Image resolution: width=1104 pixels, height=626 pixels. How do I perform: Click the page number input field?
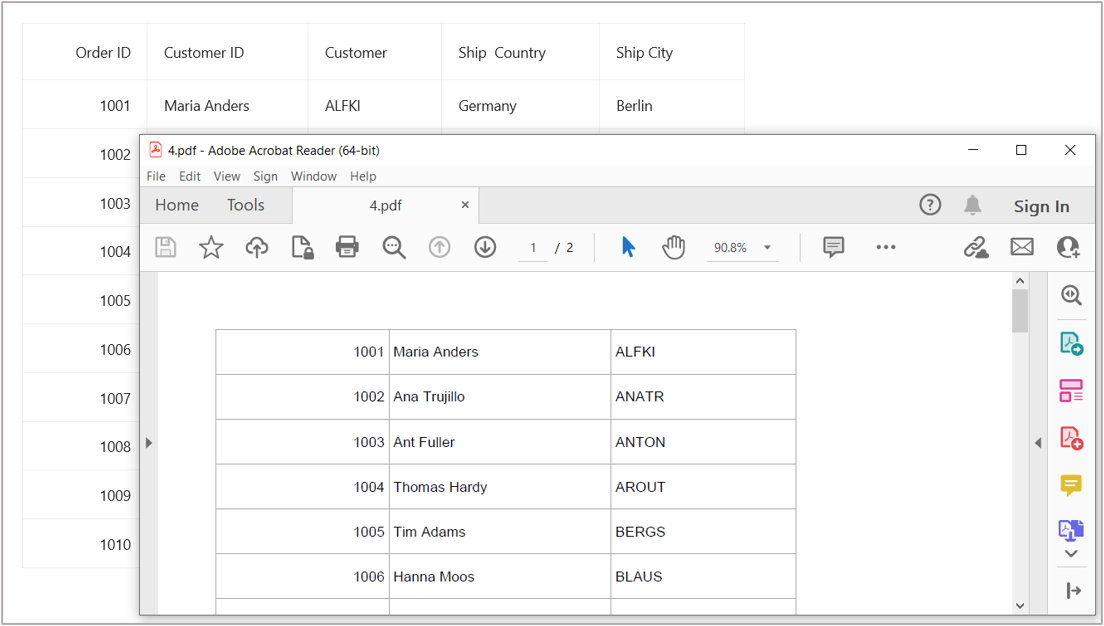tap(534, 248)
